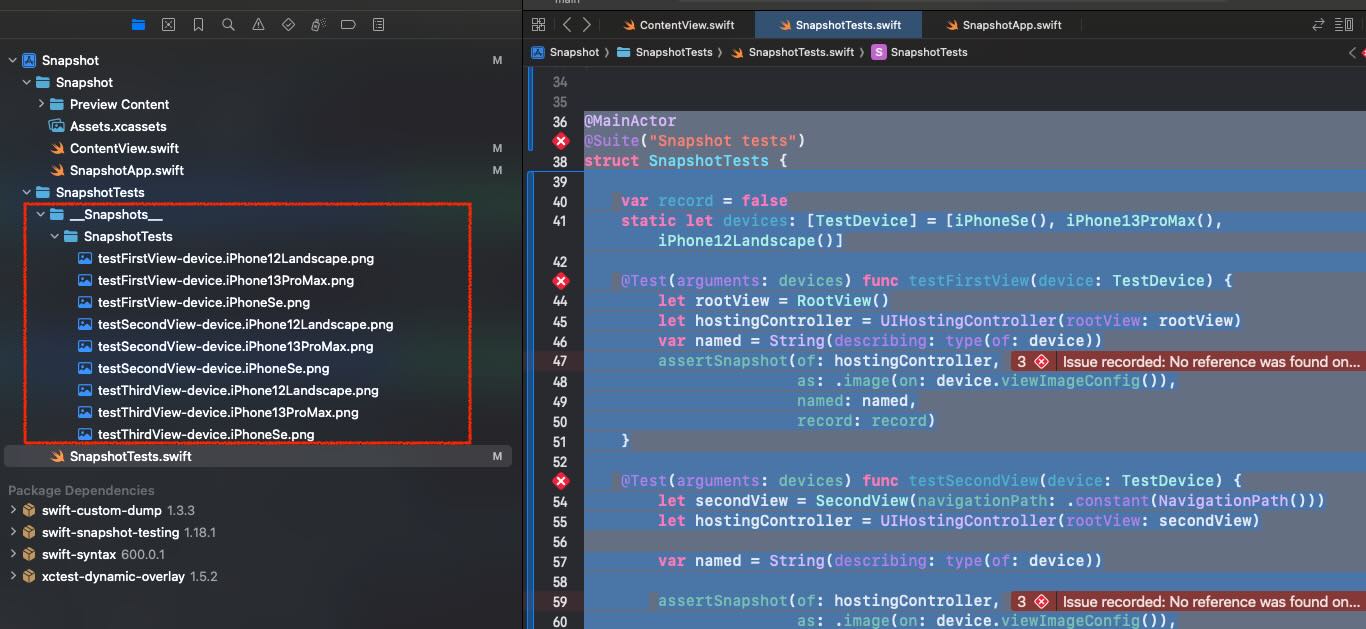Viewport: 1366px width, 629px height.
Task: Open the Report navigator icon
Action: click(378, 24)
